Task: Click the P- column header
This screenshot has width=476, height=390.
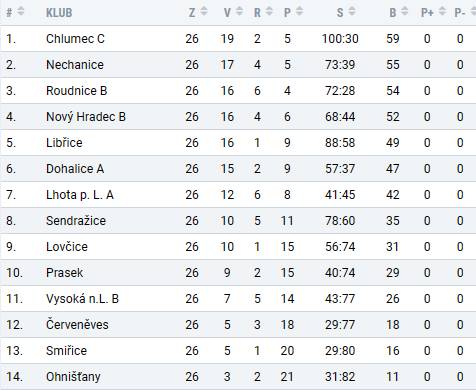Action: tap(460, 13)
